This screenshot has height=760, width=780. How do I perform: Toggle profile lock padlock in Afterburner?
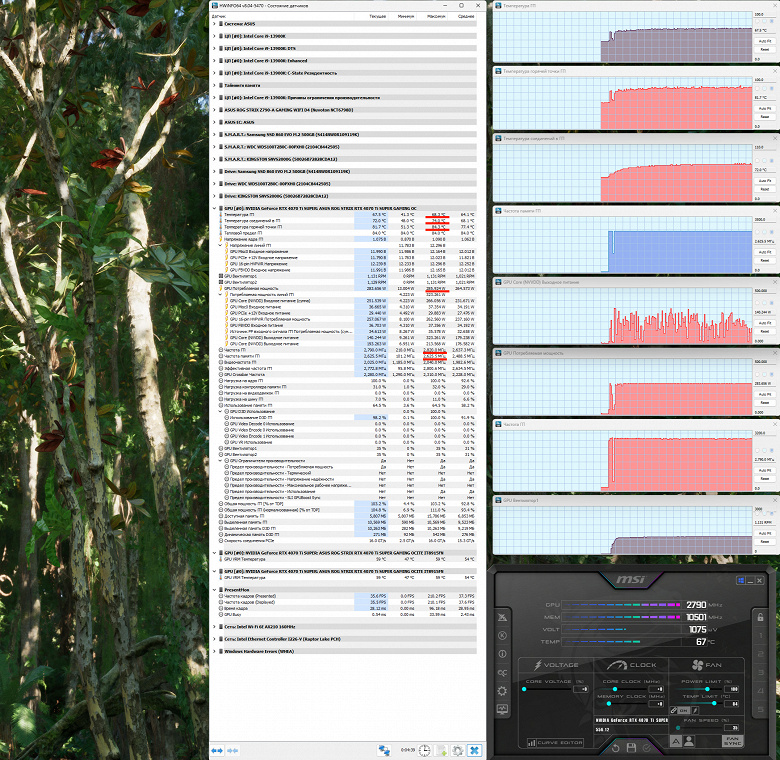[x=760, y=617]
